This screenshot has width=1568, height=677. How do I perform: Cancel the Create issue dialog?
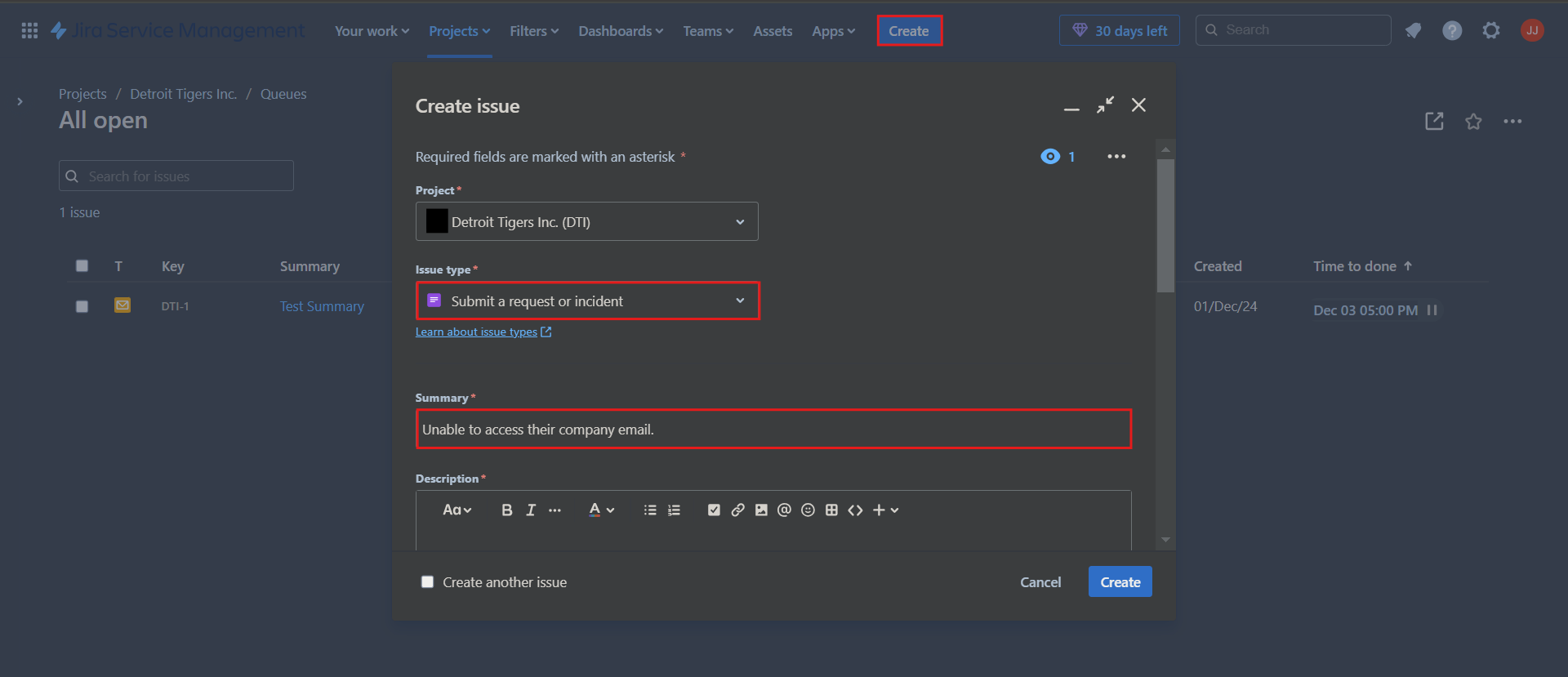1040,581
